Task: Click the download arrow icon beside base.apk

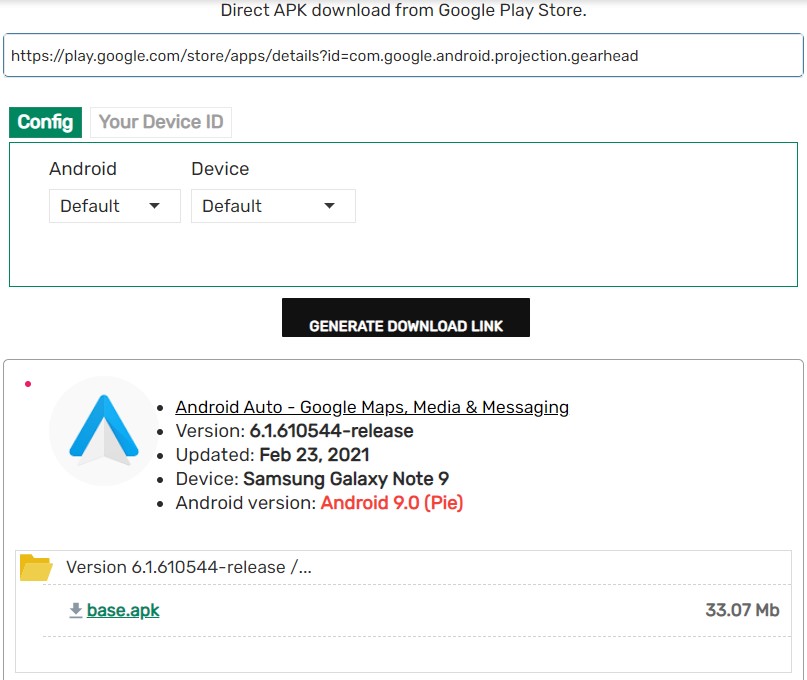Action: (x=76, y=610)
